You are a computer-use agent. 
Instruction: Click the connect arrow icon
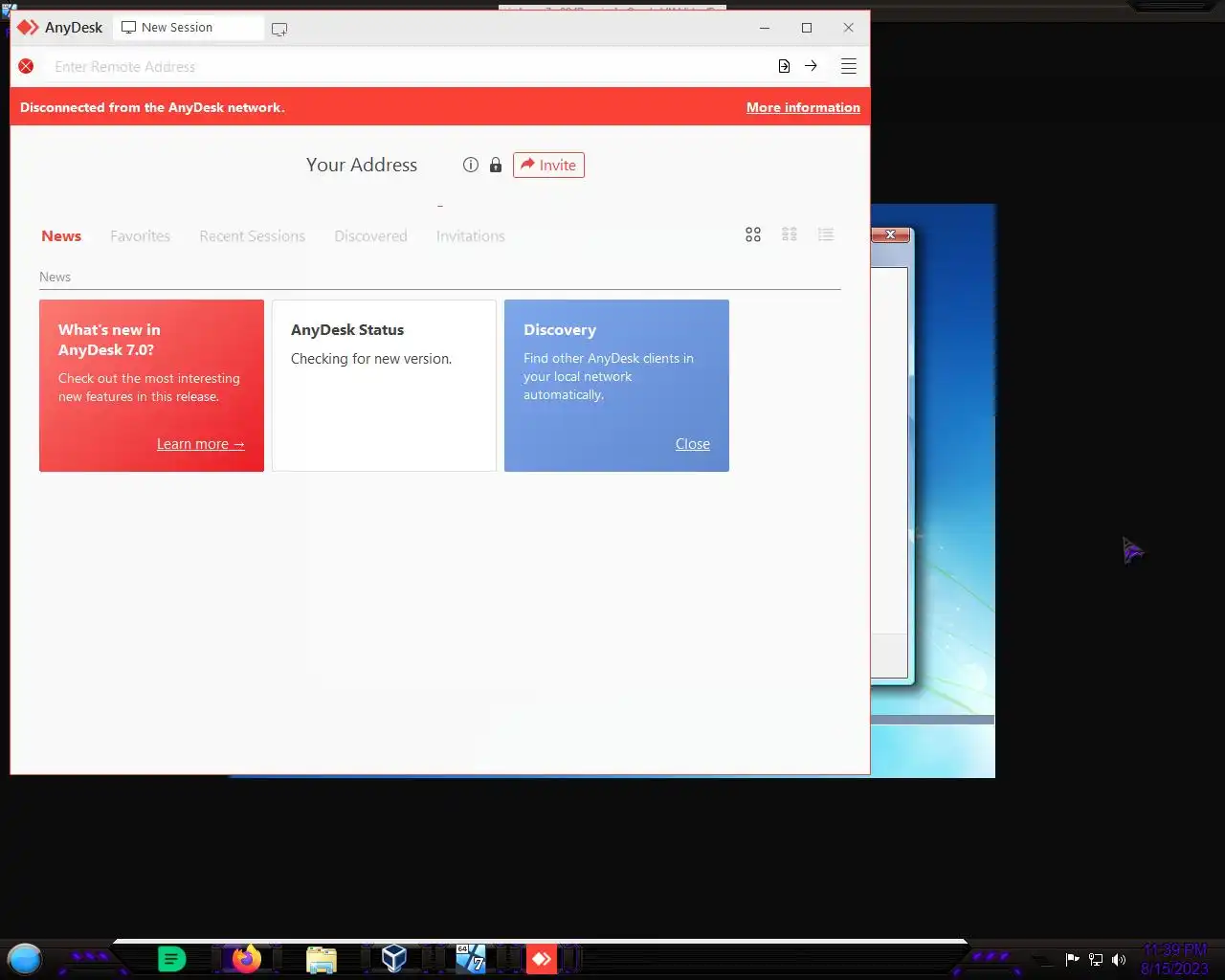click(x=811, y=66)
